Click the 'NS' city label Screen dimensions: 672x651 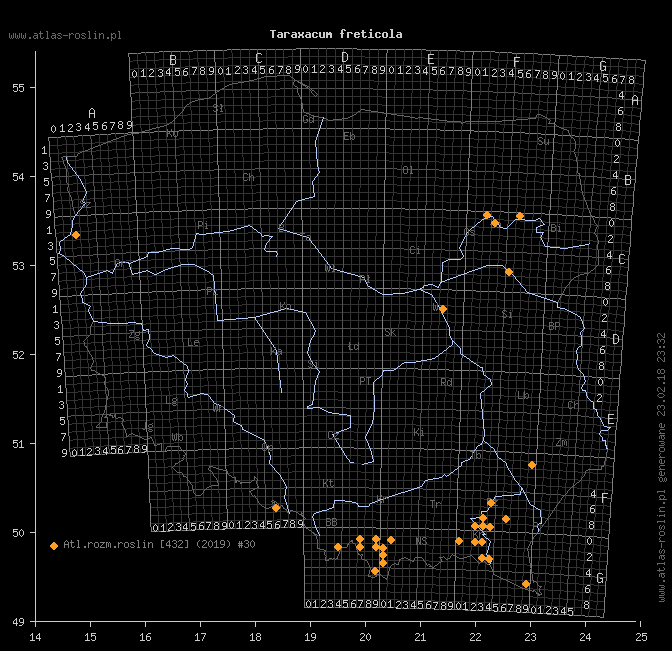421,541
